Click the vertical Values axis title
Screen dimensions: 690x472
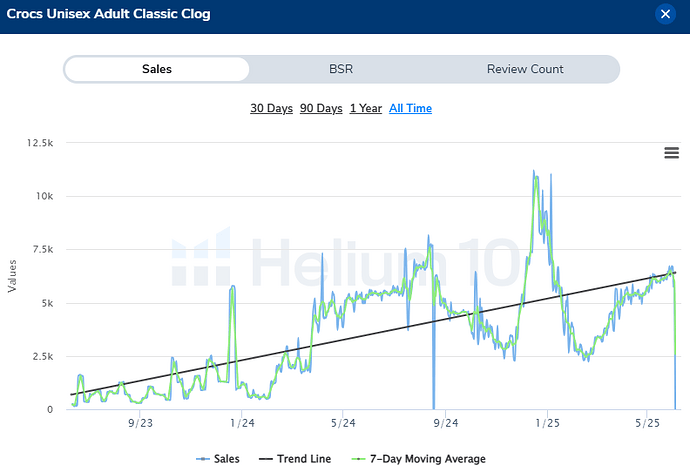pos(12,275)
